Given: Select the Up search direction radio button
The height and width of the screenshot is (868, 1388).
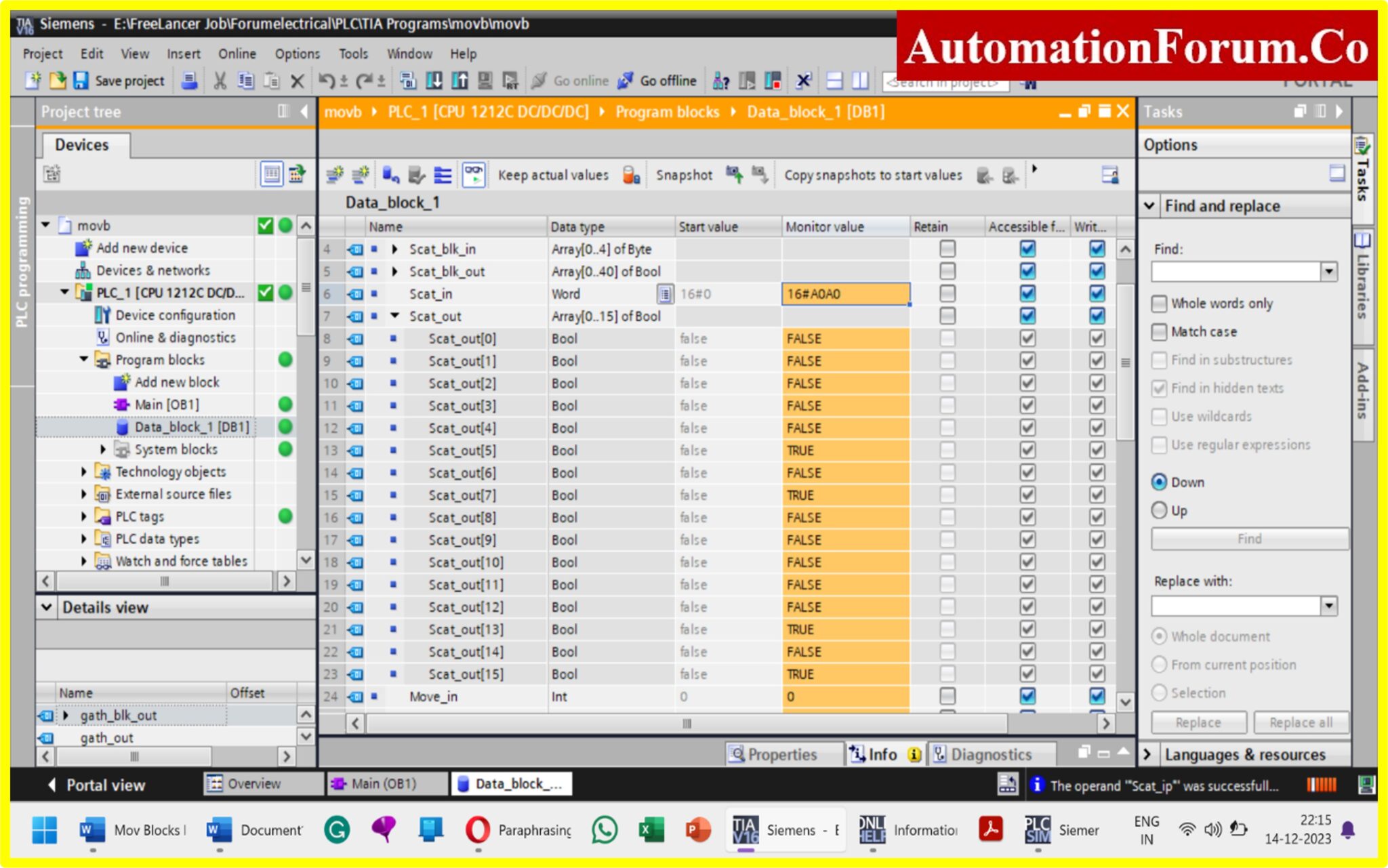Looking at the screenshot, I should pos(1160,510).
